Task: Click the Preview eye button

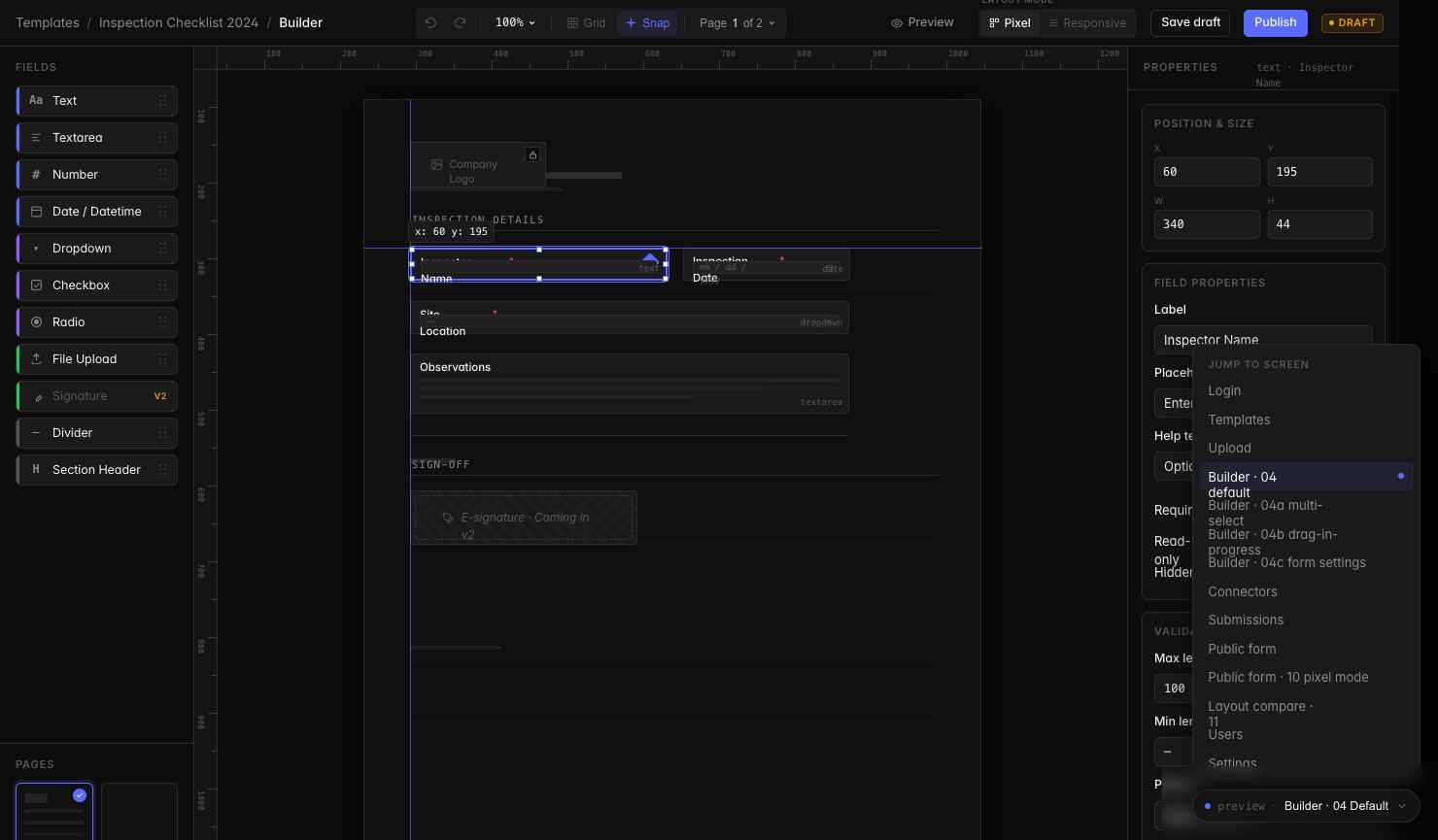Action: [922, 22]
